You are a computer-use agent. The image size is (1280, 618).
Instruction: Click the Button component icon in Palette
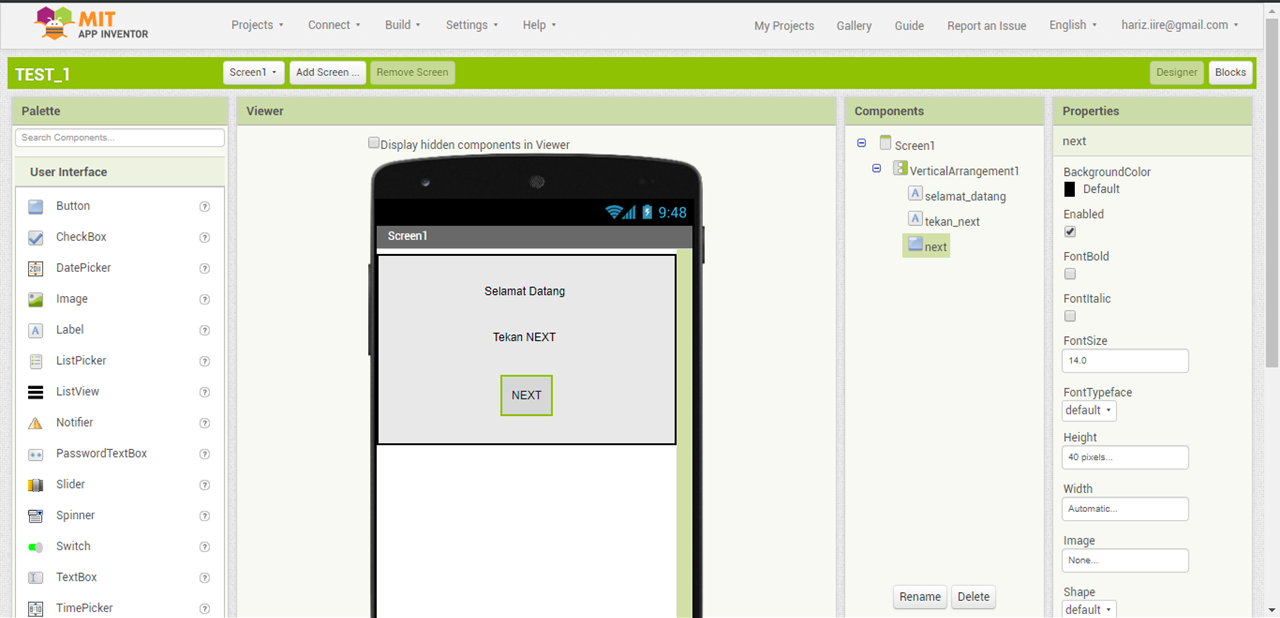(36, 207)
